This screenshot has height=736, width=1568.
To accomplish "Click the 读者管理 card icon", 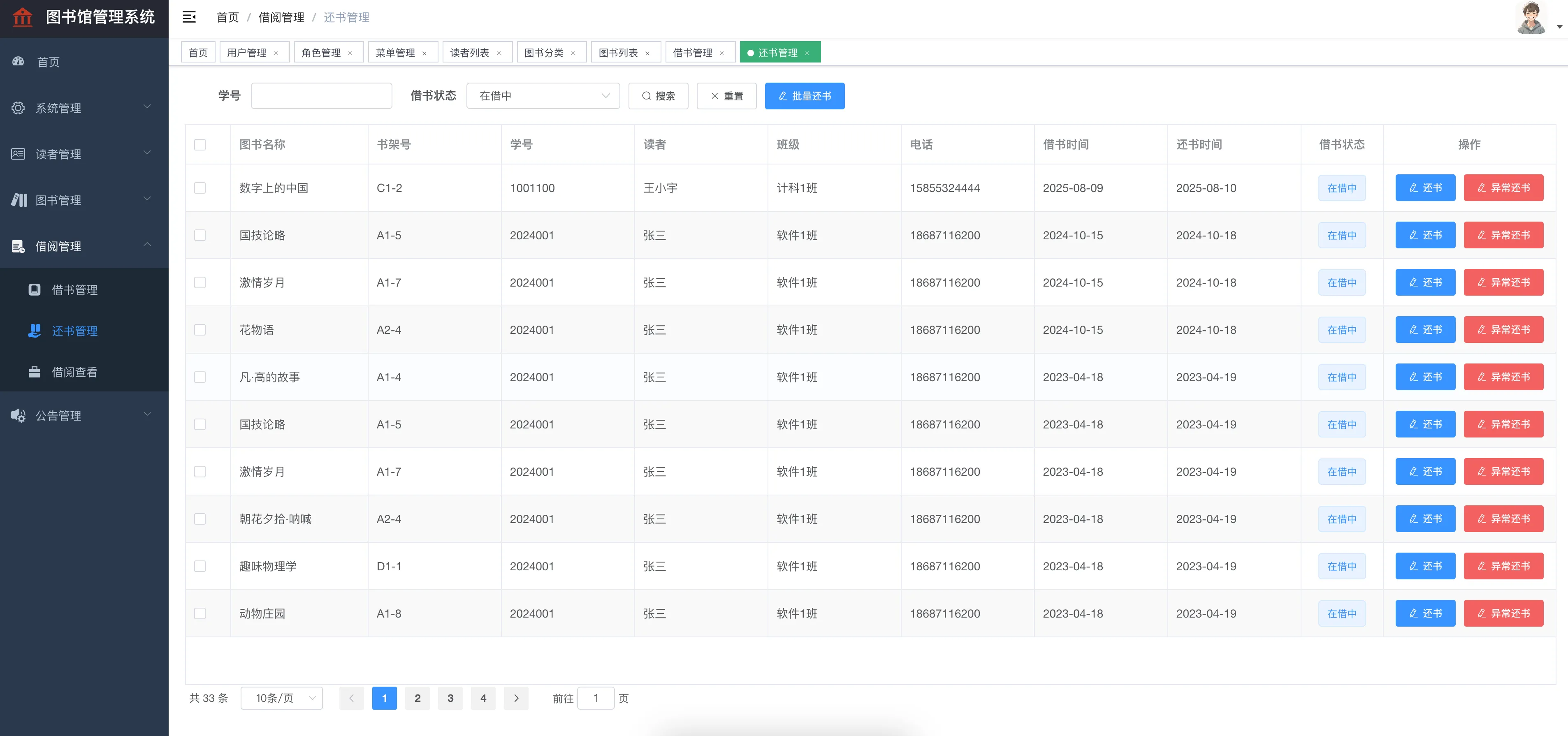I will (x=18, y=154).
